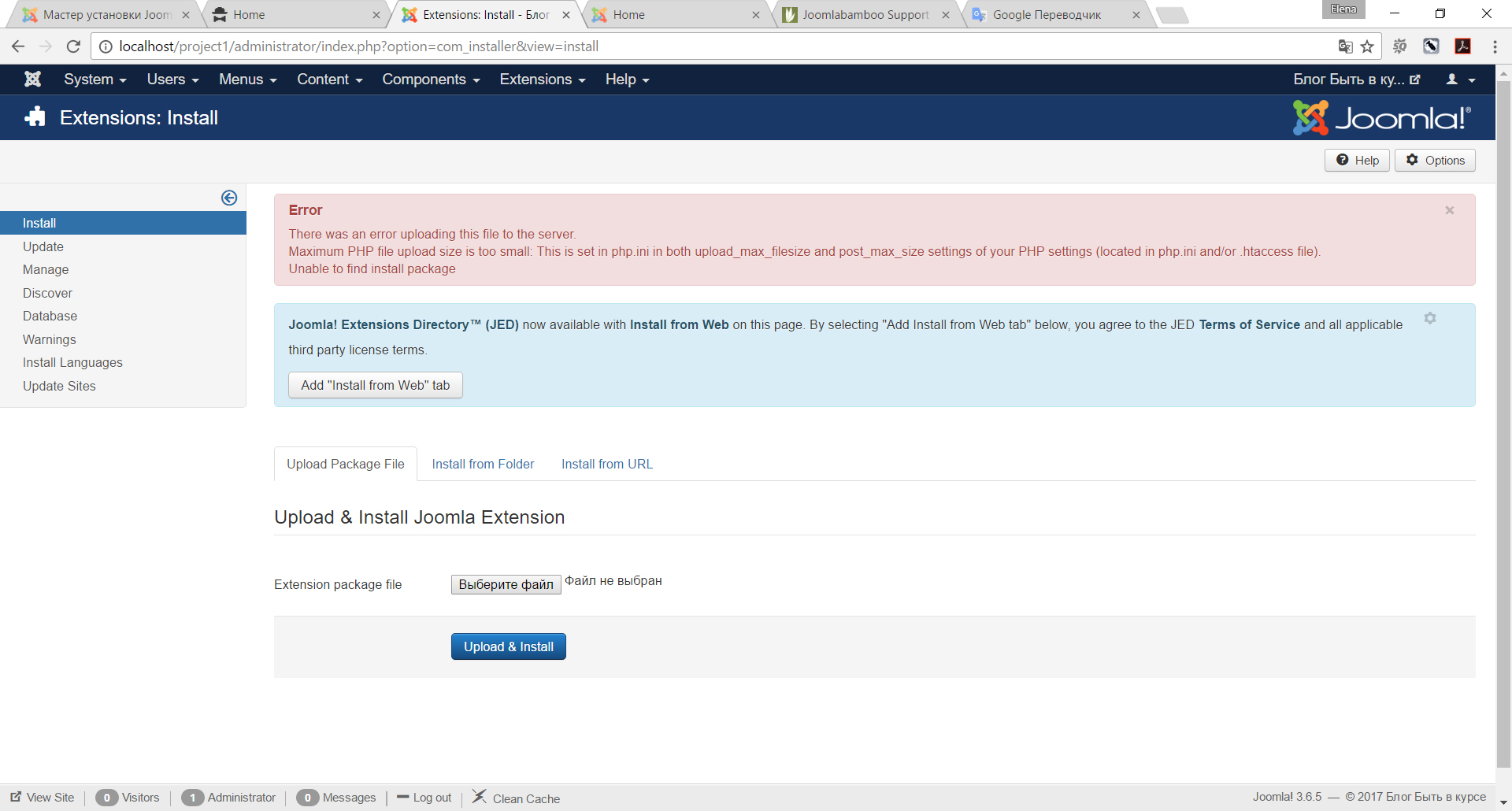This screenshot has height=811, width=1512.
Task: Click the Upload & Install button
Action: tap(509, 646)
